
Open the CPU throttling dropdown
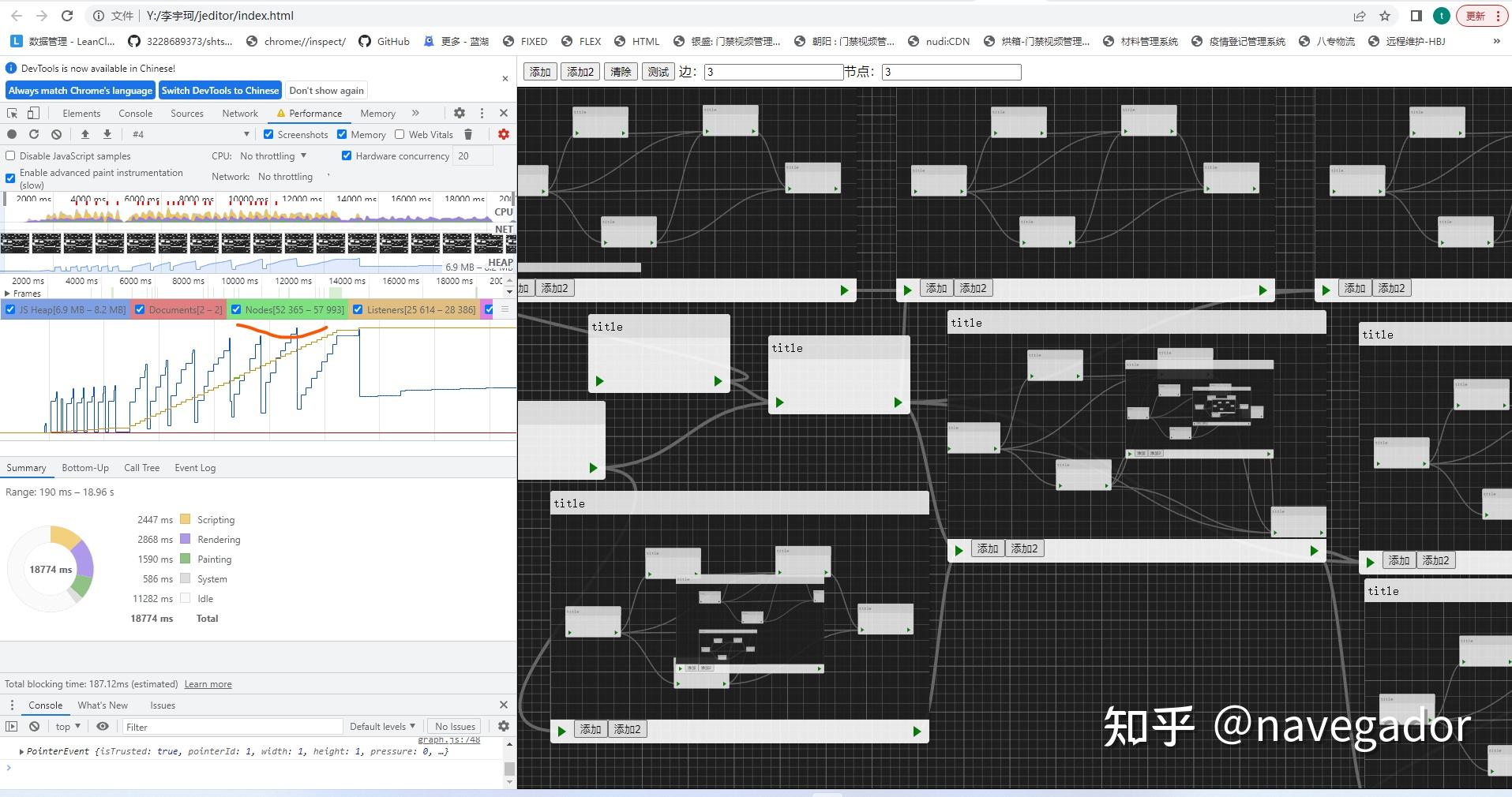coord(272,155)
